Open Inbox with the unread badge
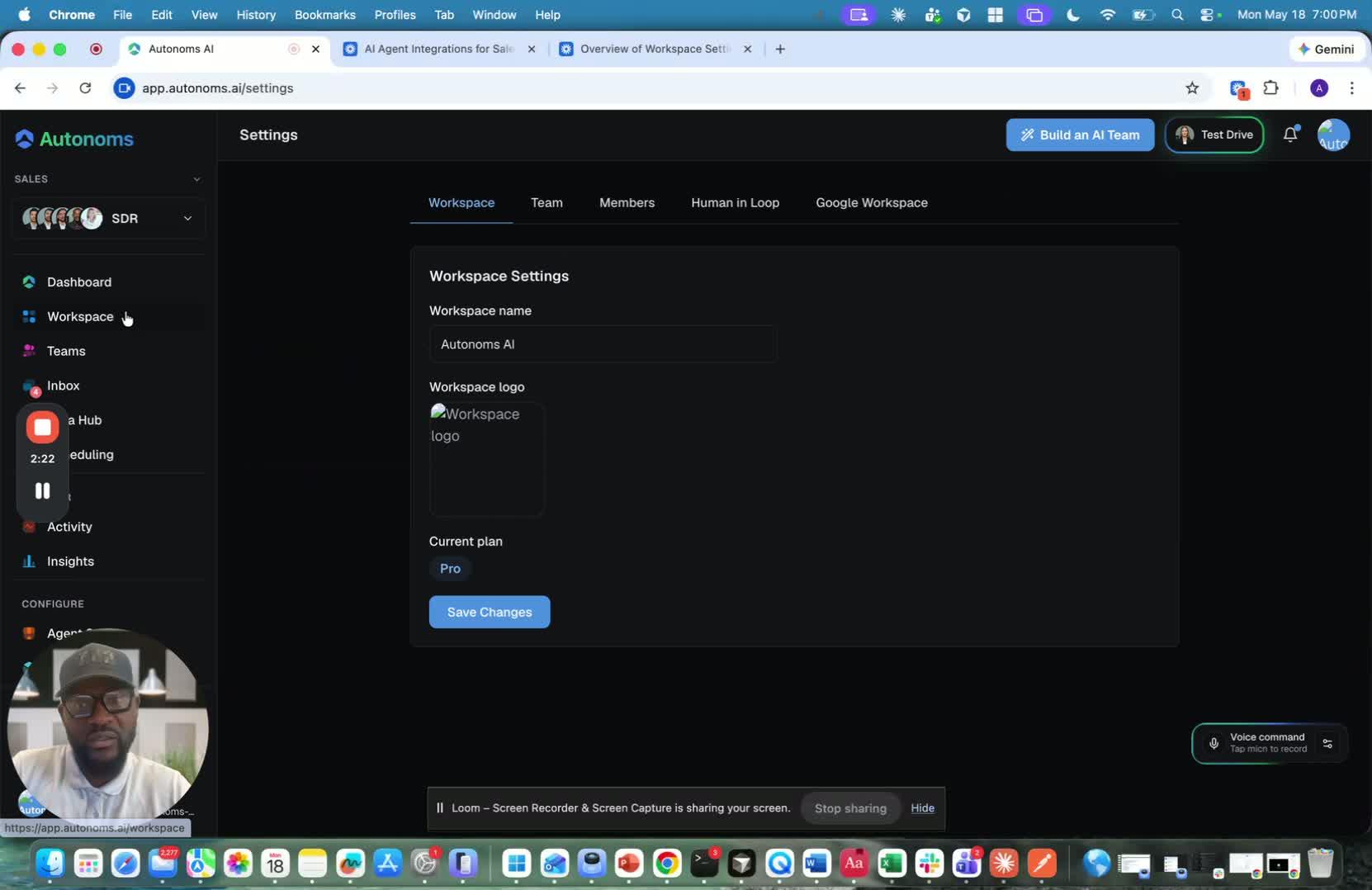This screenshot has width=1372, height=890. tap(63, 386)
